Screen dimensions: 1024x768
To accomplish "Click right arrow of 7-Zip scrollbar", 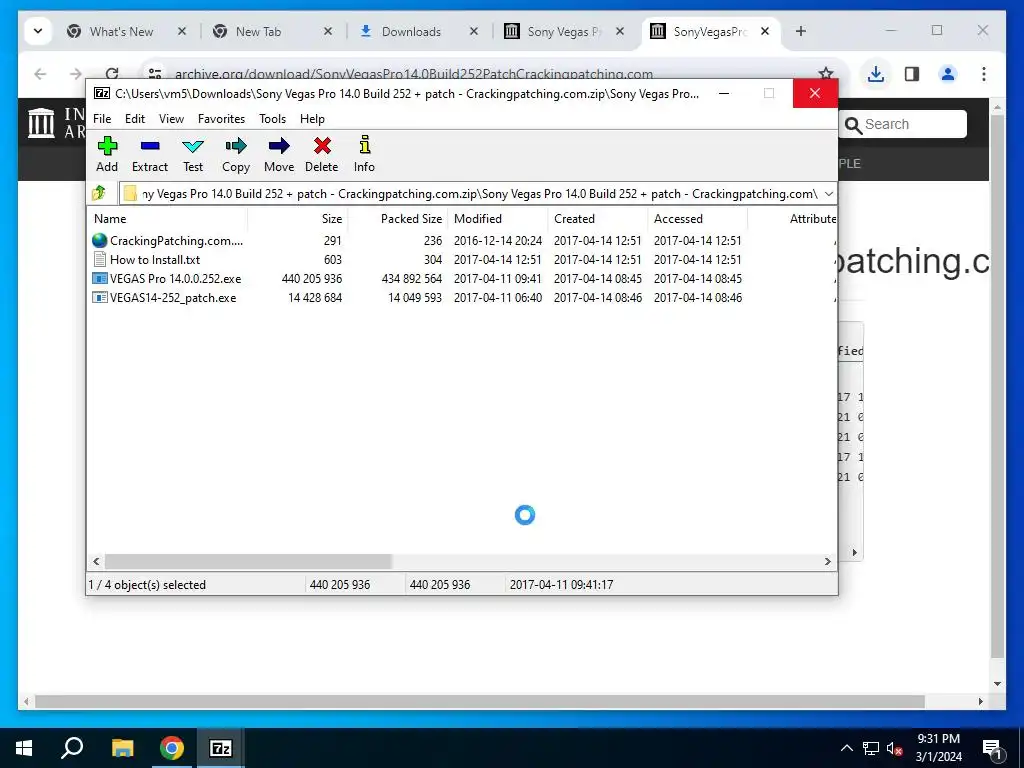I will [827, 561].
